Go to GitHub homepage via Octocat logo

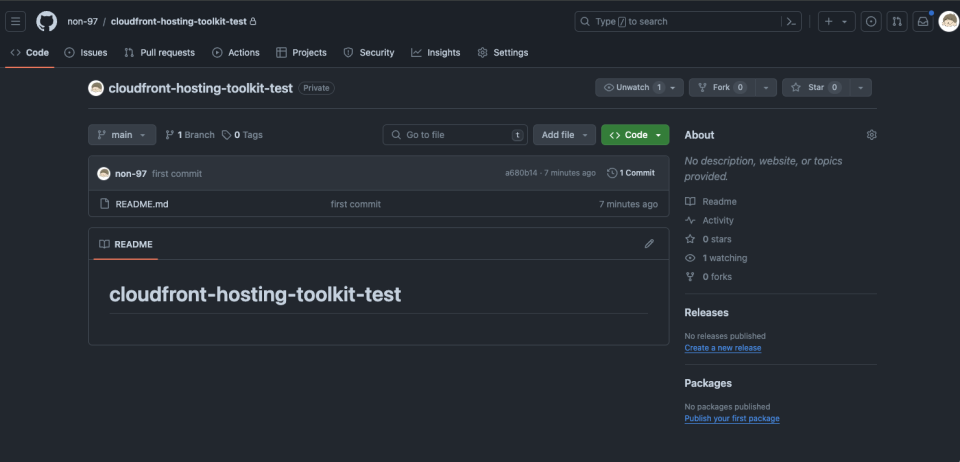click(x=47, y=21)
